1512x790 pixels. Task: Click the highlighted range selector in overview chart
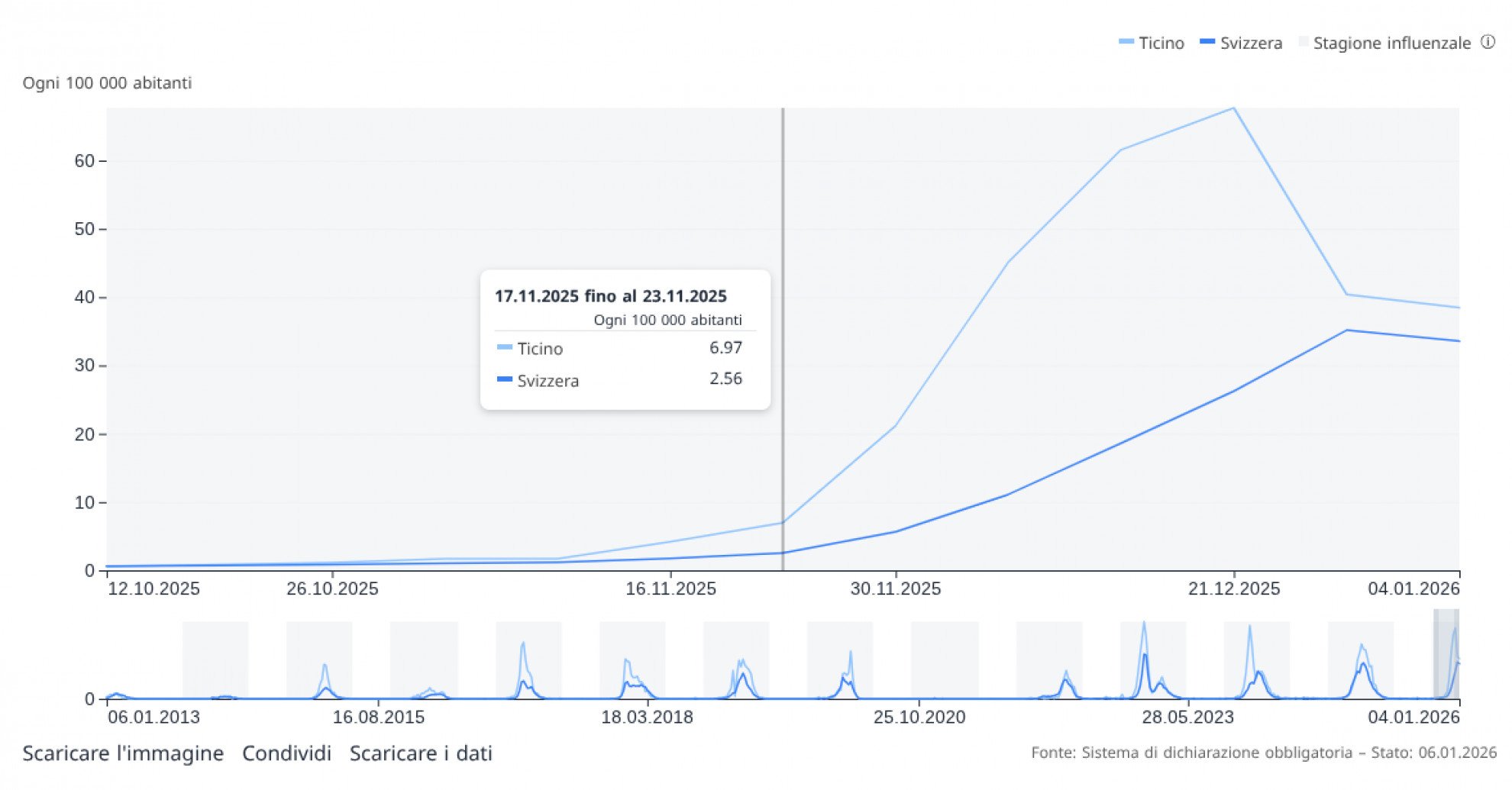tap(1446, 653)
